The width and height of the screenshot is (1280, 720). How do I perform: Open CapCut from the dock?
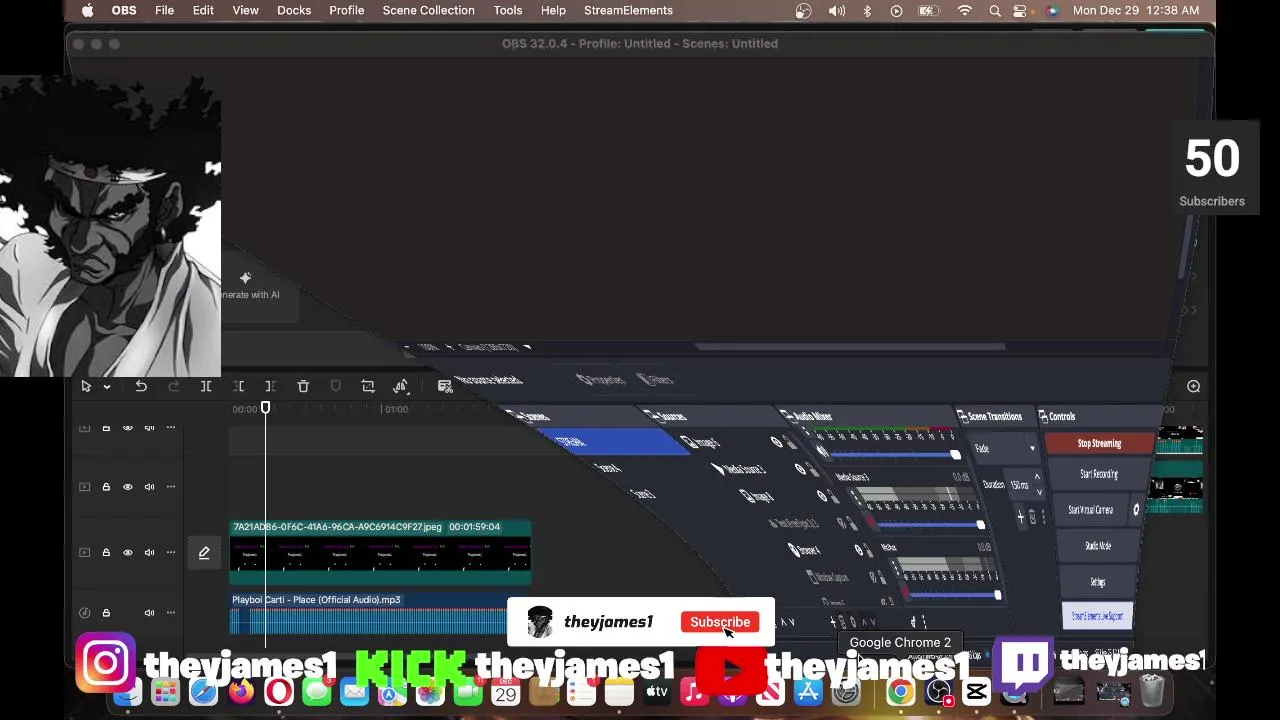tap(977, 692)
